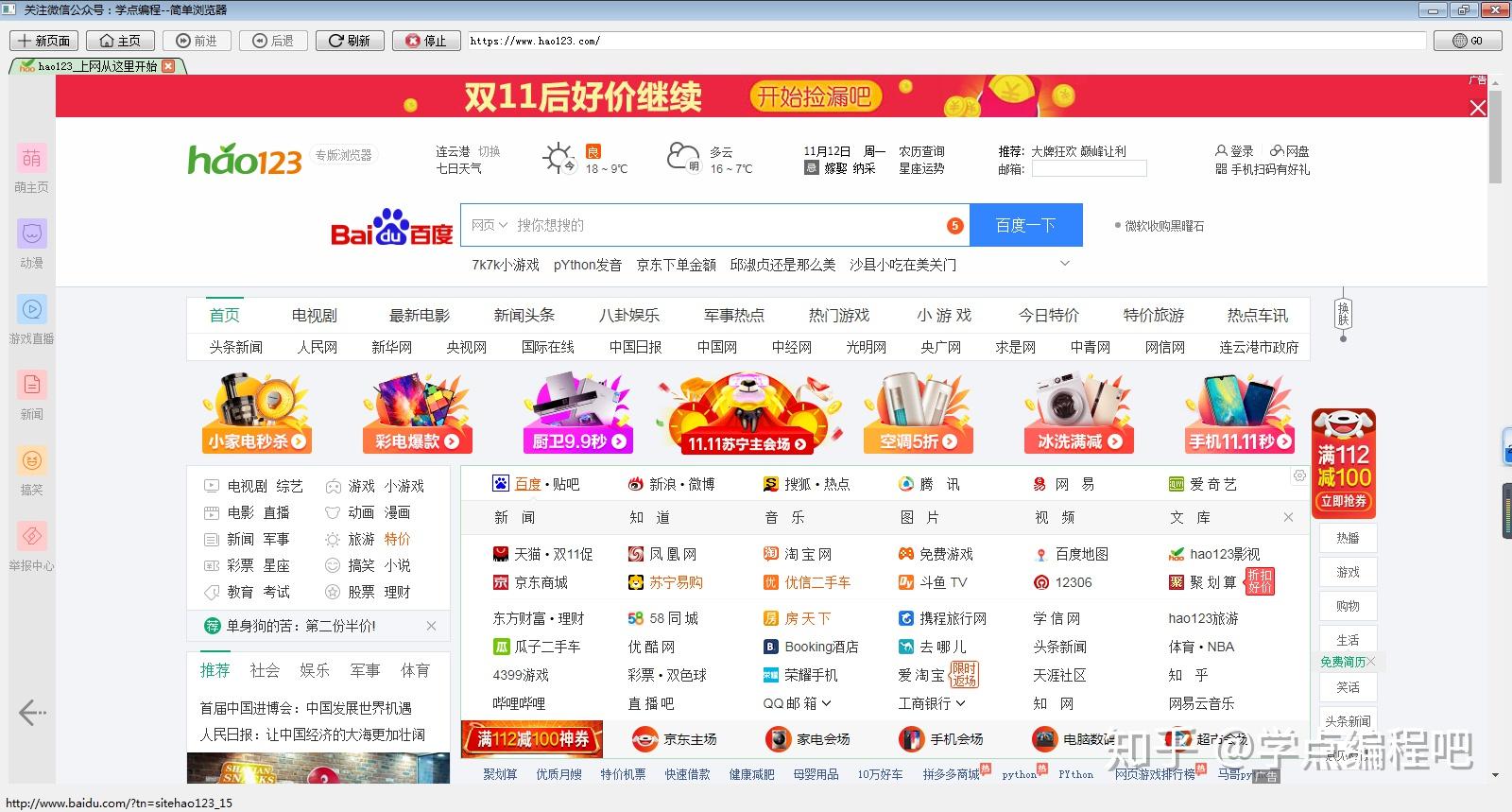Close the hao123 browser tab
Image resolution: width=1512 pixels, height=812 pixels.
click(x=168, y=66)
